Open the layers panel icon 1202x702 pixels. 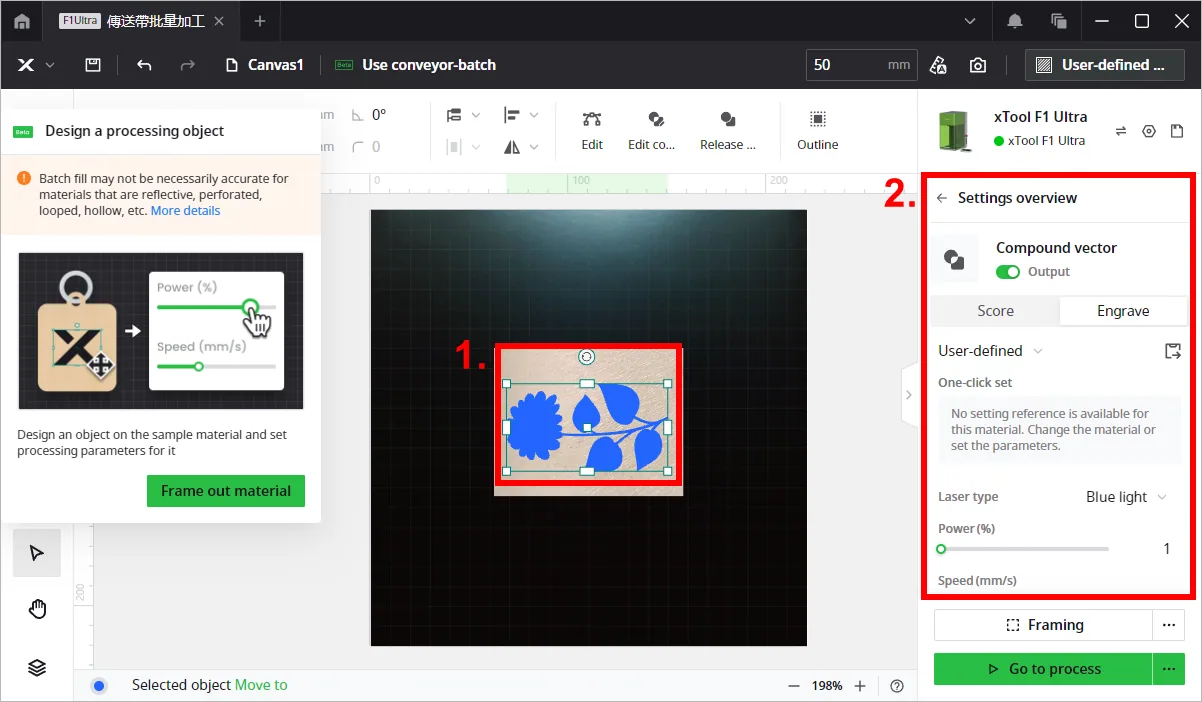[x=37, y=668]
